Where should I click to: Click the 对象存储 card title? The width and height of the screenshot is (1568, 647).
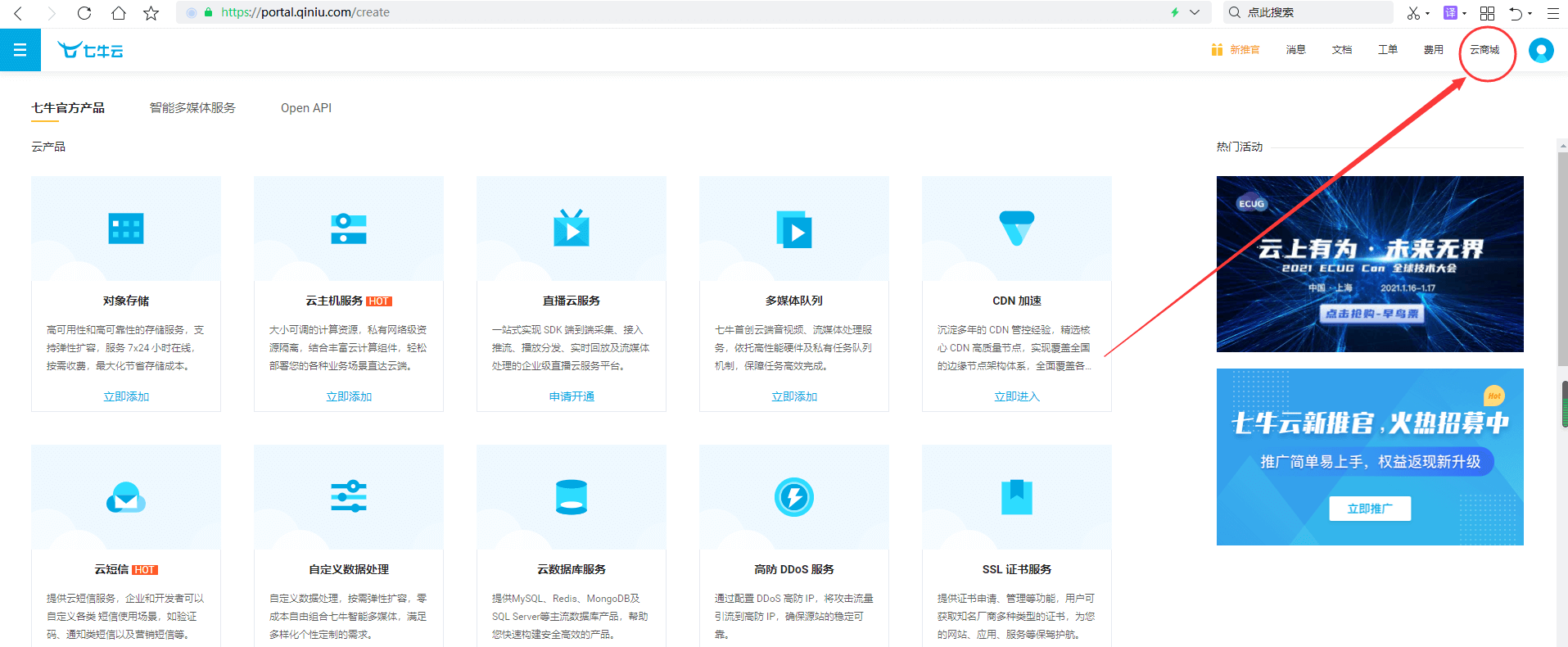pos(126,301)
